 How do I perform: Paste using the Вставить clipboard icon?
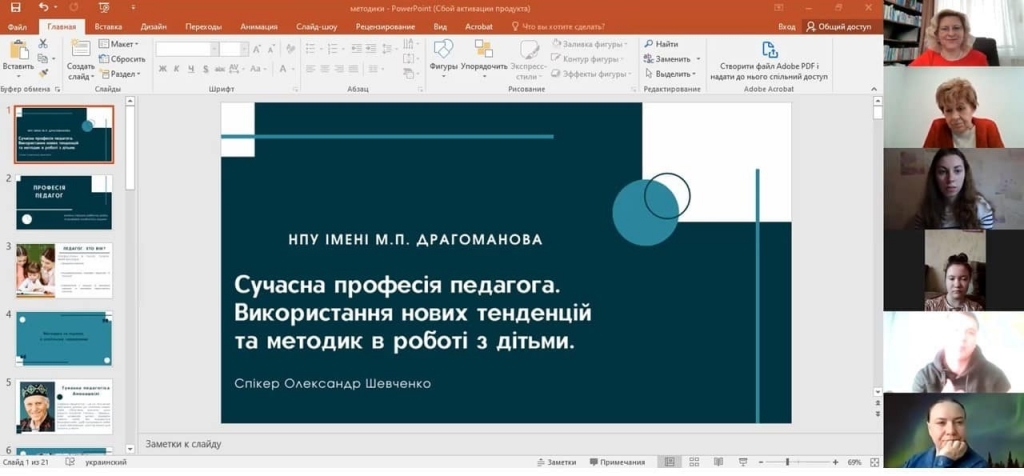pos(19,50)
